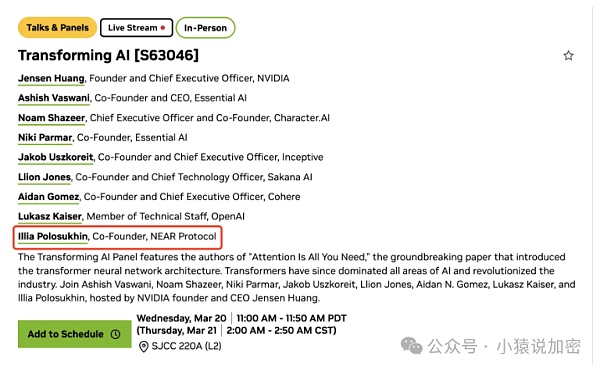Open Jakob Uszkoreit speaker link
This screenshot has width=600, height=370.
coord(55,157)
